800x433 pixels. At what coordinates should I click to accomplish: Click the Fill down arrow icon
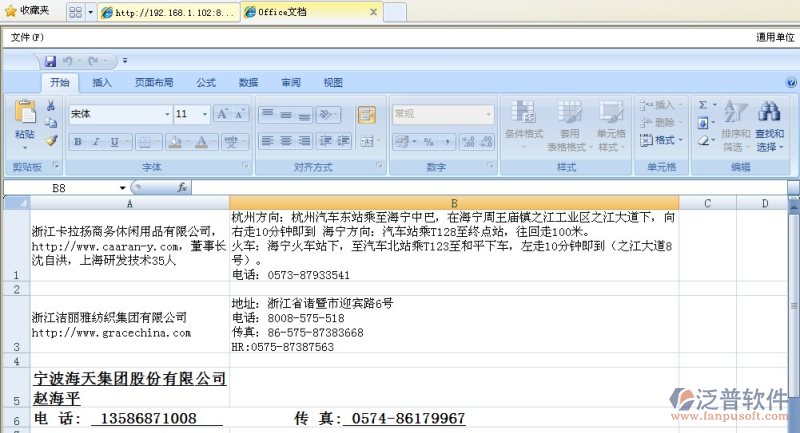[703, 123]
